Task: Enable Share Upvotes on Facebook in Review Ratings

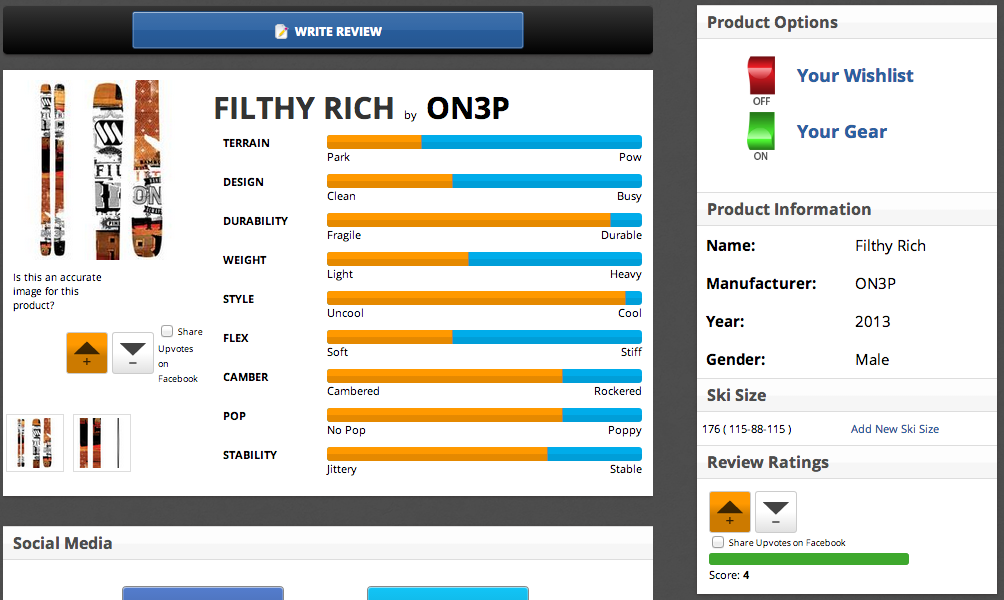Action: click(x=717, y=542)
